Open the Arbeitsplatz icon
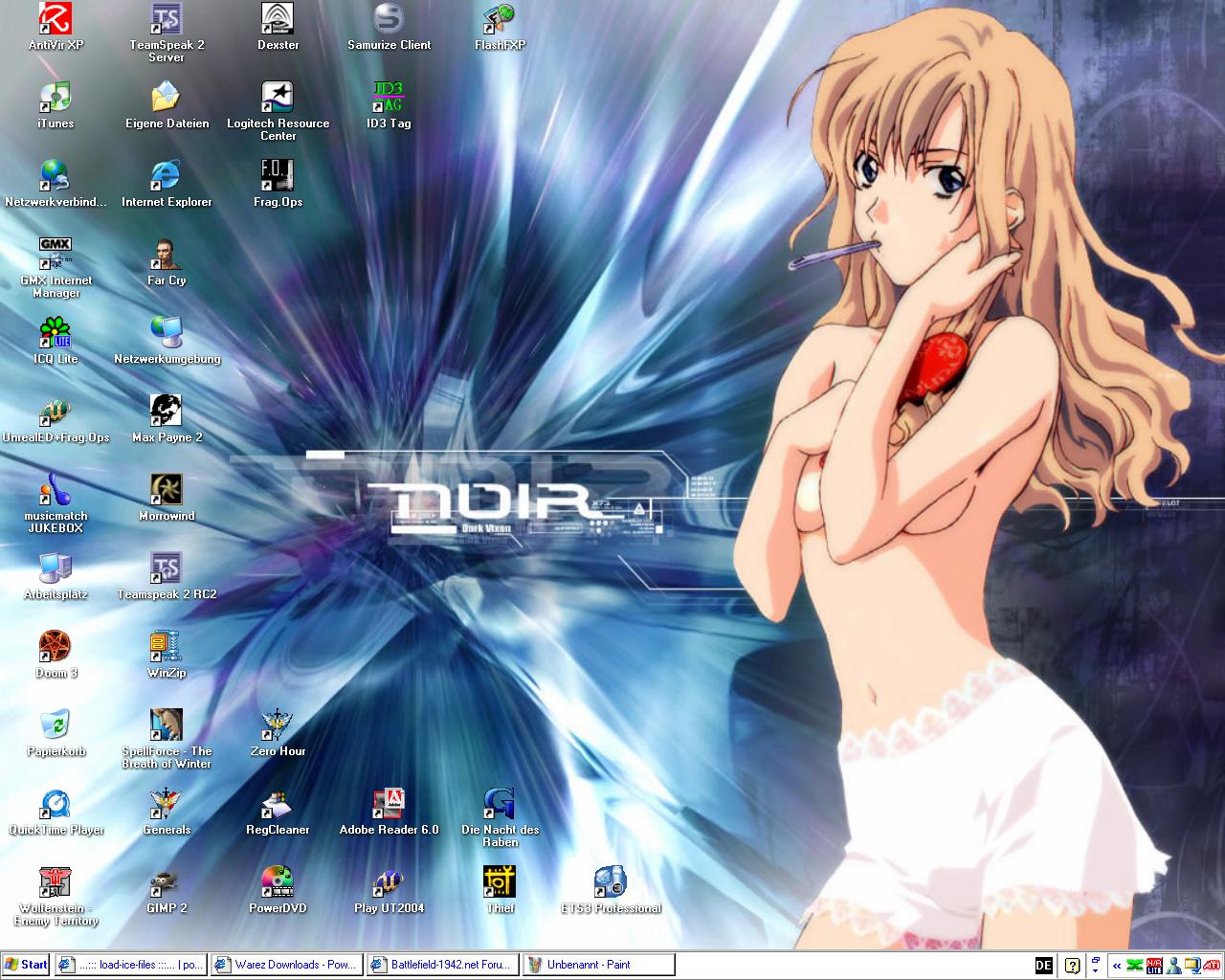Screen dimensions: 1225x980 click(x=56, y=576)
